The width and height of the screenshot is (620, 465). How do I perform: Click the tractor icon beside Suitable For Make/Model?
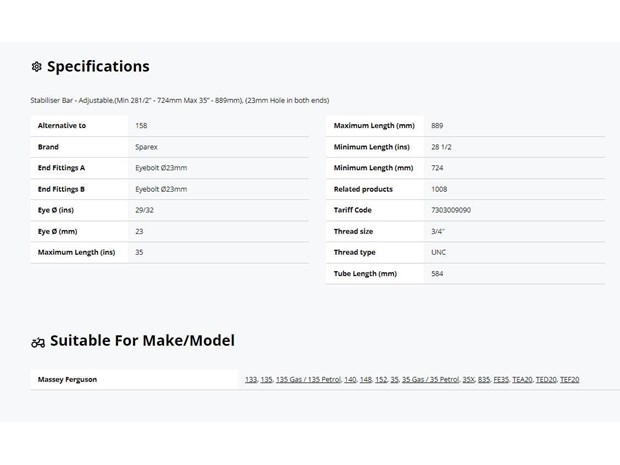pyautogui.click(x=38, y=342)
